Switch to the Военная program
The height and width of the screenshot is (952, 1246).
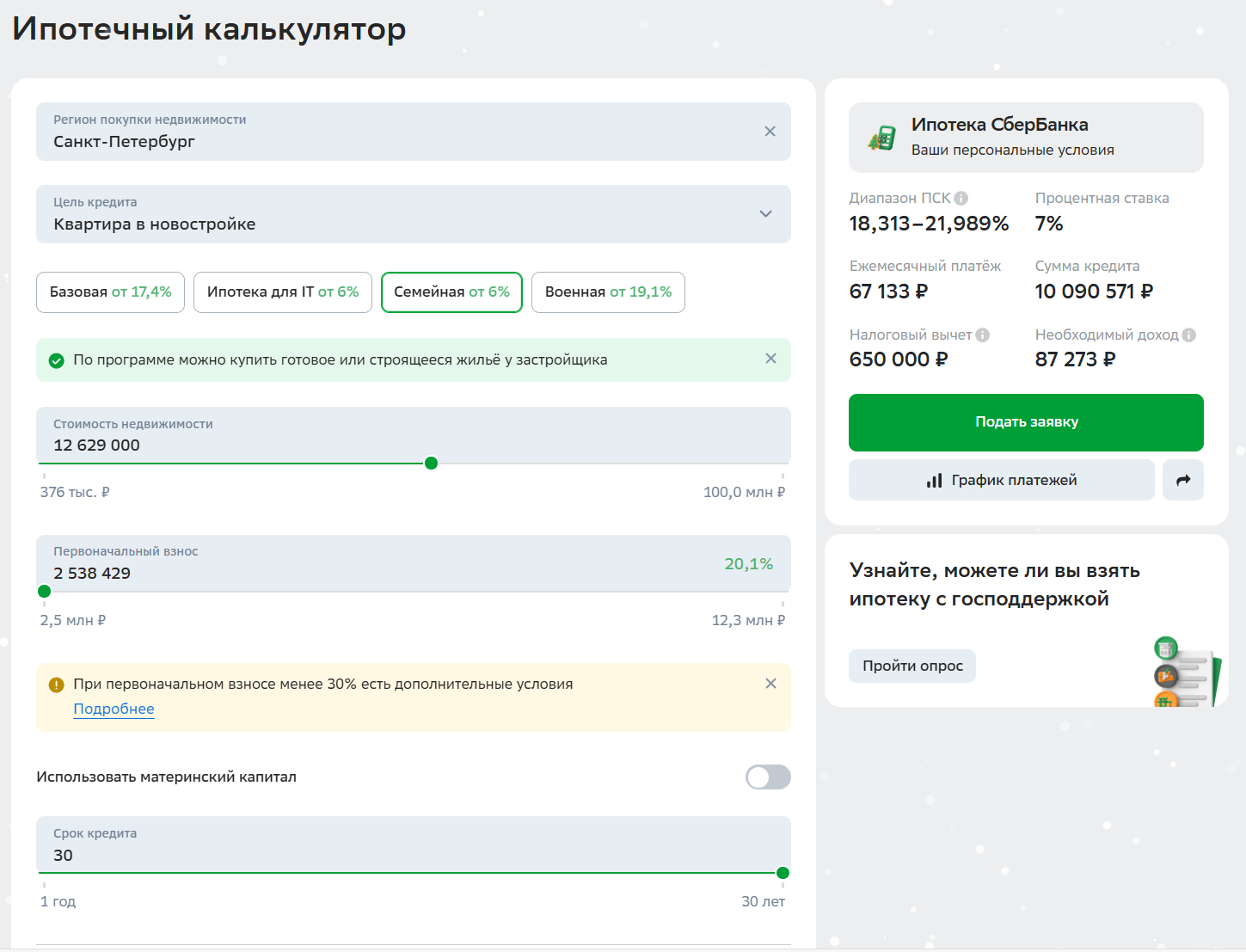tap(608, 292)
